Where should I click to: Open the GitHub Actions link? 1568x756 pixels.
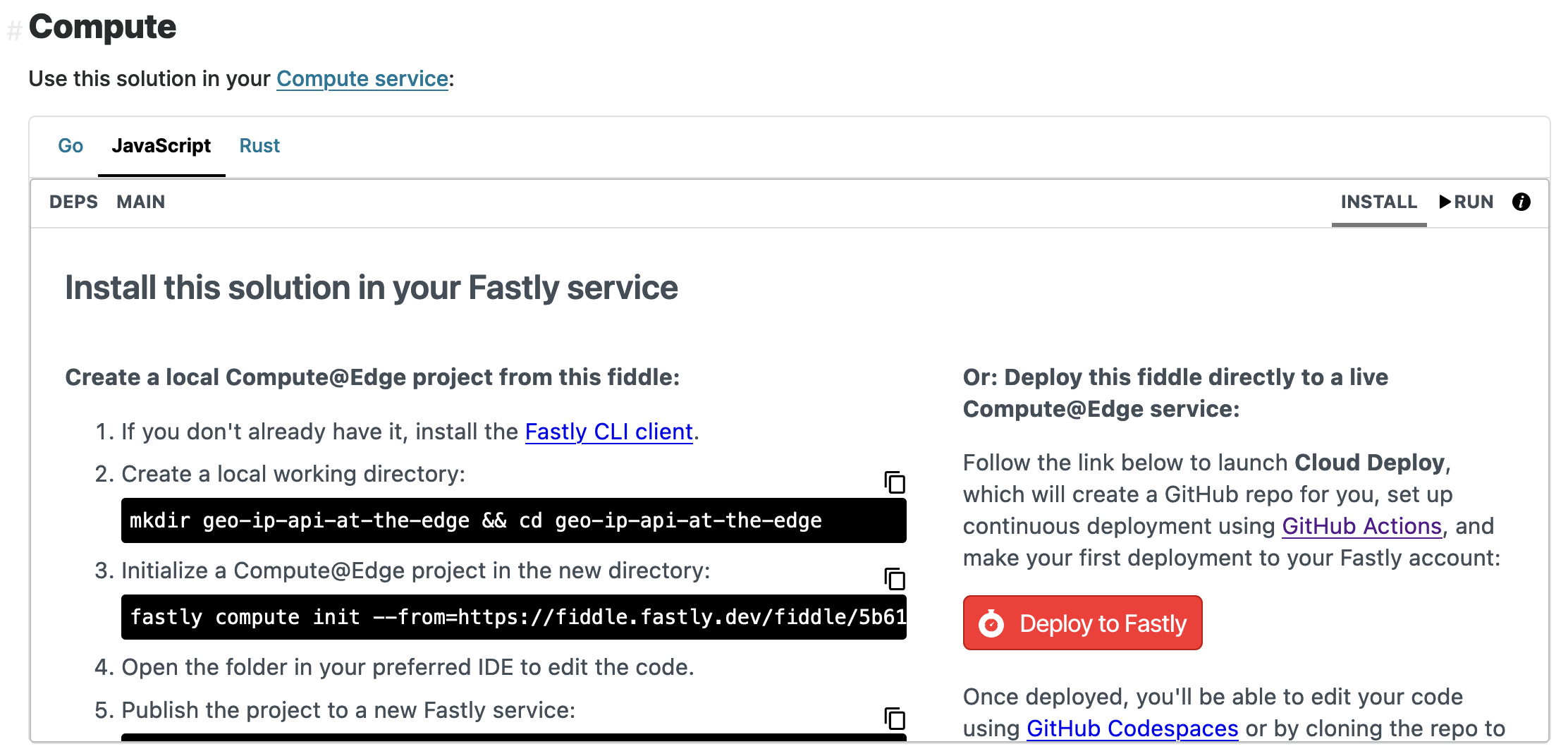pyautogui.click(x=1361, y=526)
